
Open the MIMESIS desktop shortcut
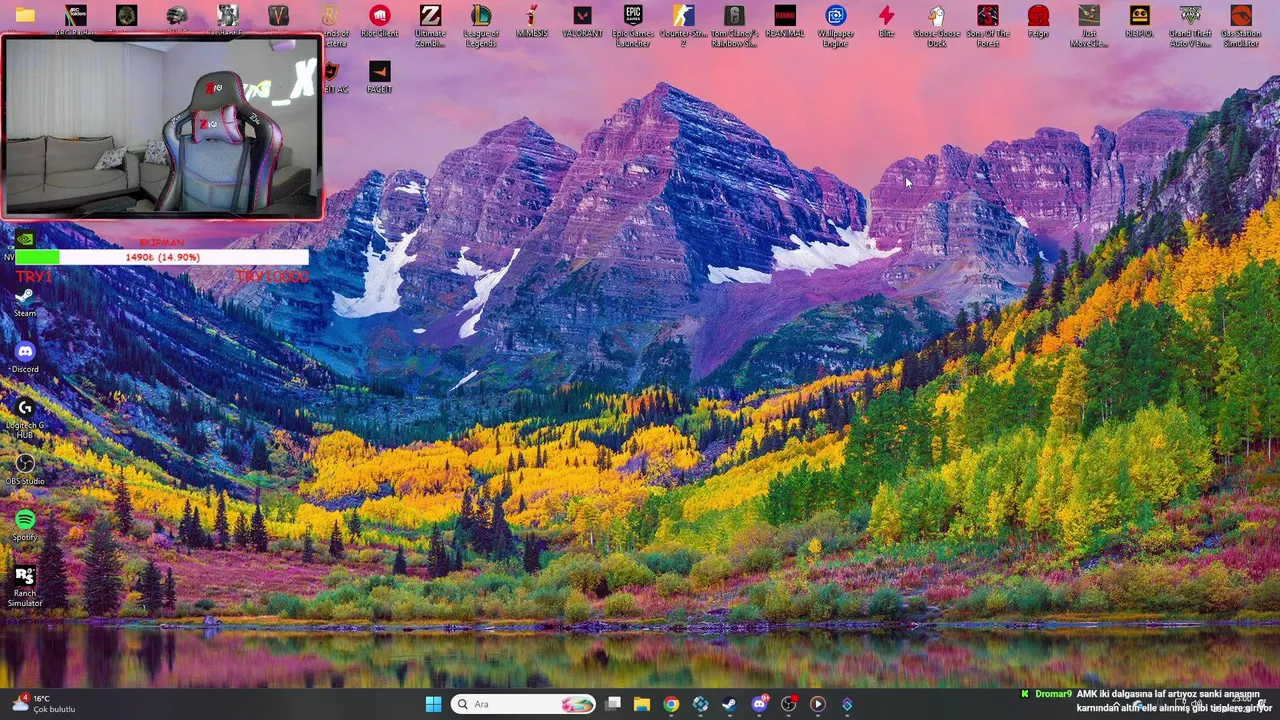(x=532, y=22)
